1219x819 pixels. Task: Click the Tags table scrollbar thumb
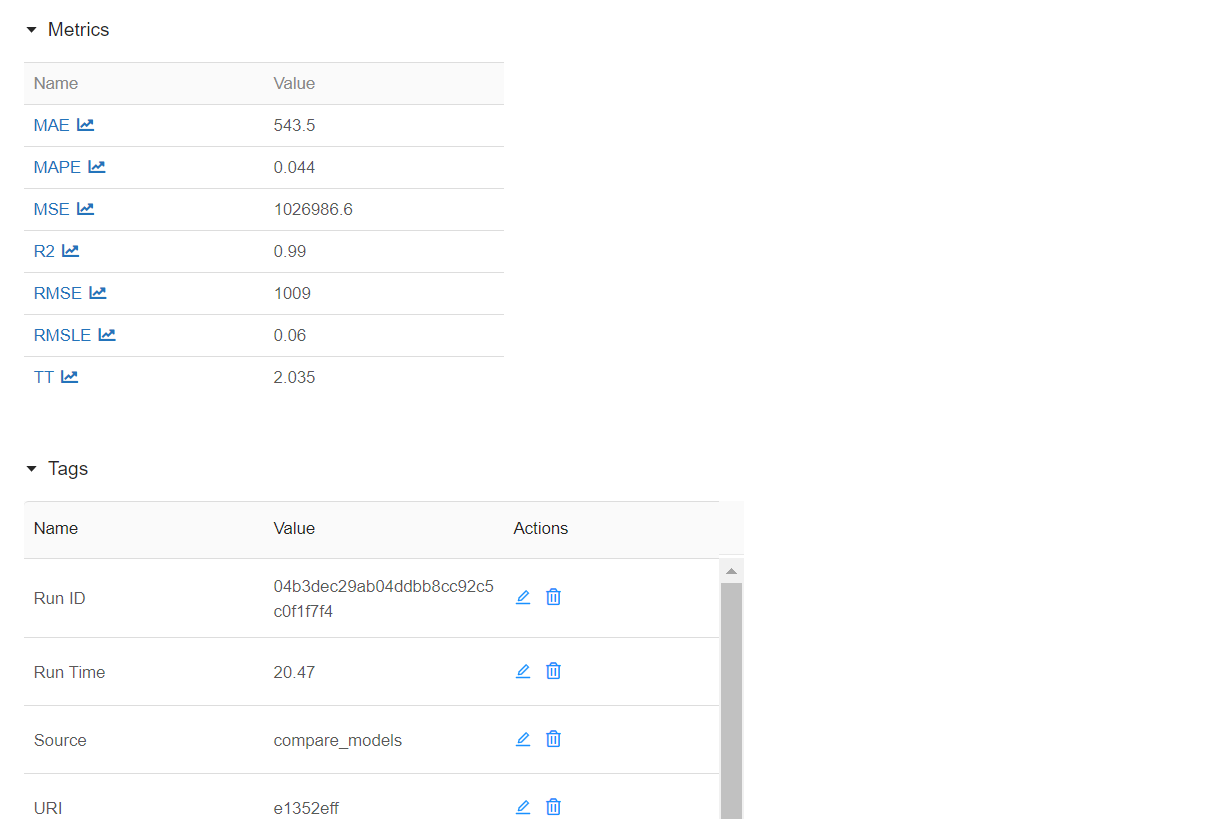point(731,700)
